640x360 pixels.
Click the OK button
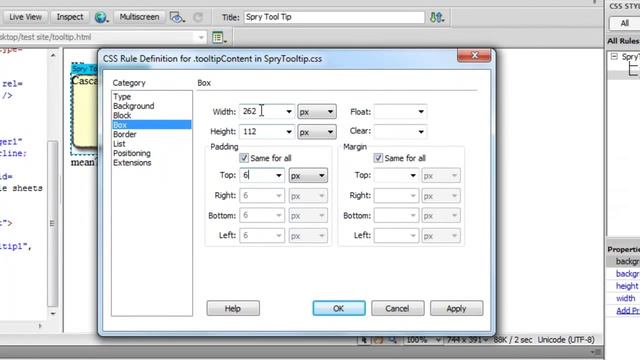(x=339, y=308)
